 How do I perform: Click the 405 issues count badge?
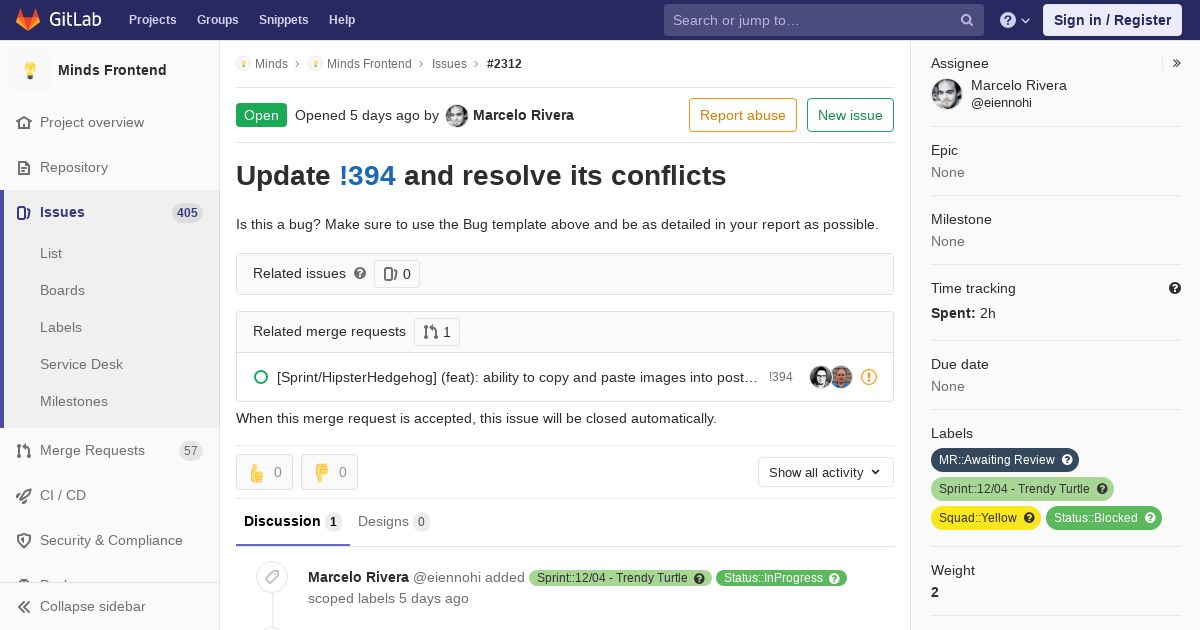tap(187, 212)
